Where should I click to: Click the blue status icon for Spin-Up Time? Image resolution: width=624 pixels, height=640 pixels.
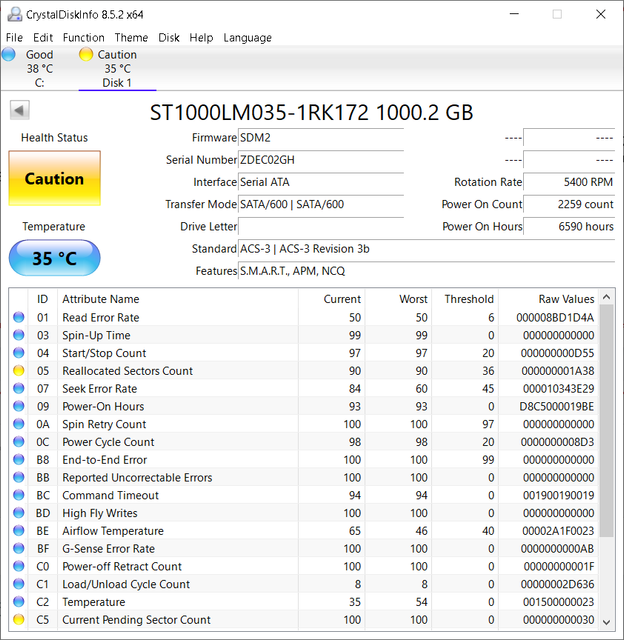[x=19, y=335]
